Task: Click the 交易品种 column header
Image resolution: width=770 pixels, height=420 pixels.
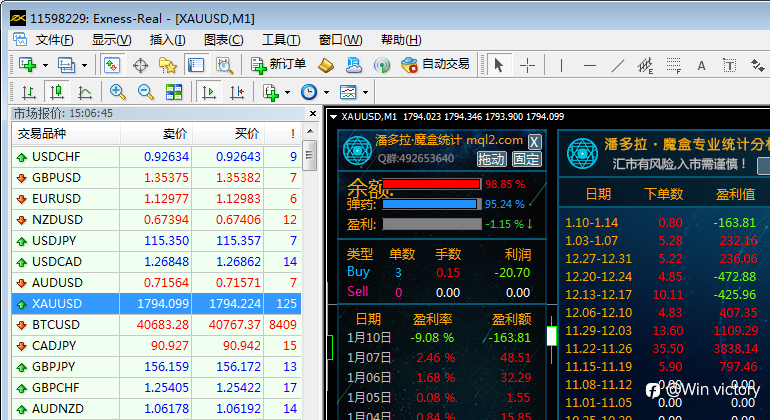Action: 66,134
